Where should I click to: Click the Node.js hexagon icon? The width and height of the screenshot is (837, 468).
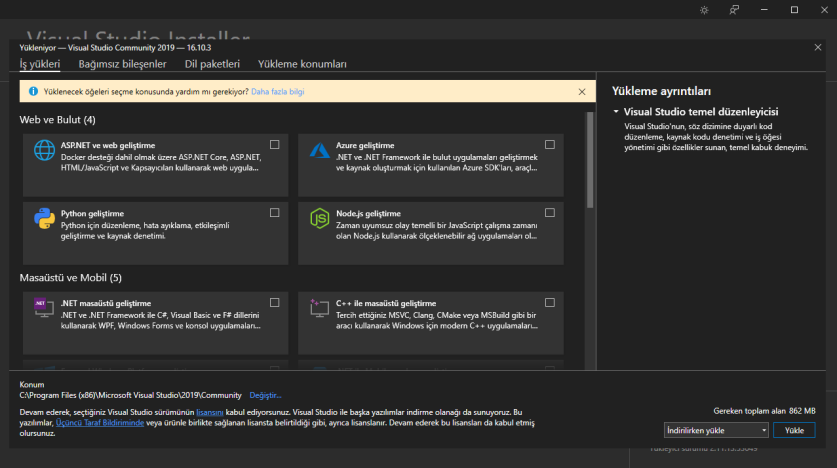tap(320, 218)
